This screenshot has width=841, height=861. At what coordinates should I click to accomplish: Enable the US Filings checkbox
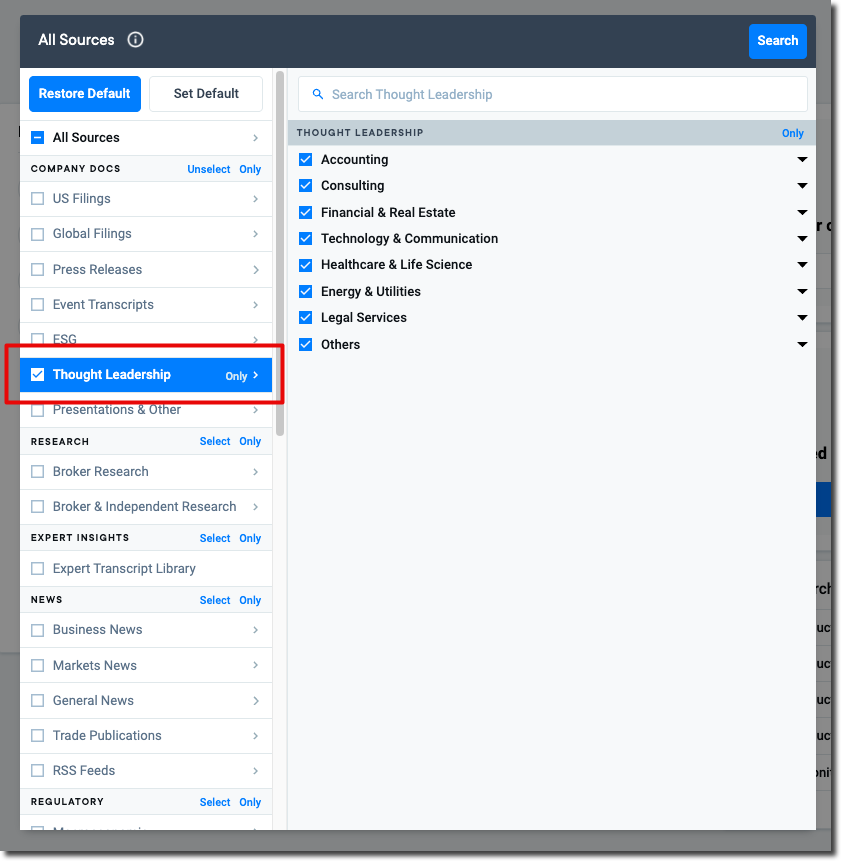point(37,198)
